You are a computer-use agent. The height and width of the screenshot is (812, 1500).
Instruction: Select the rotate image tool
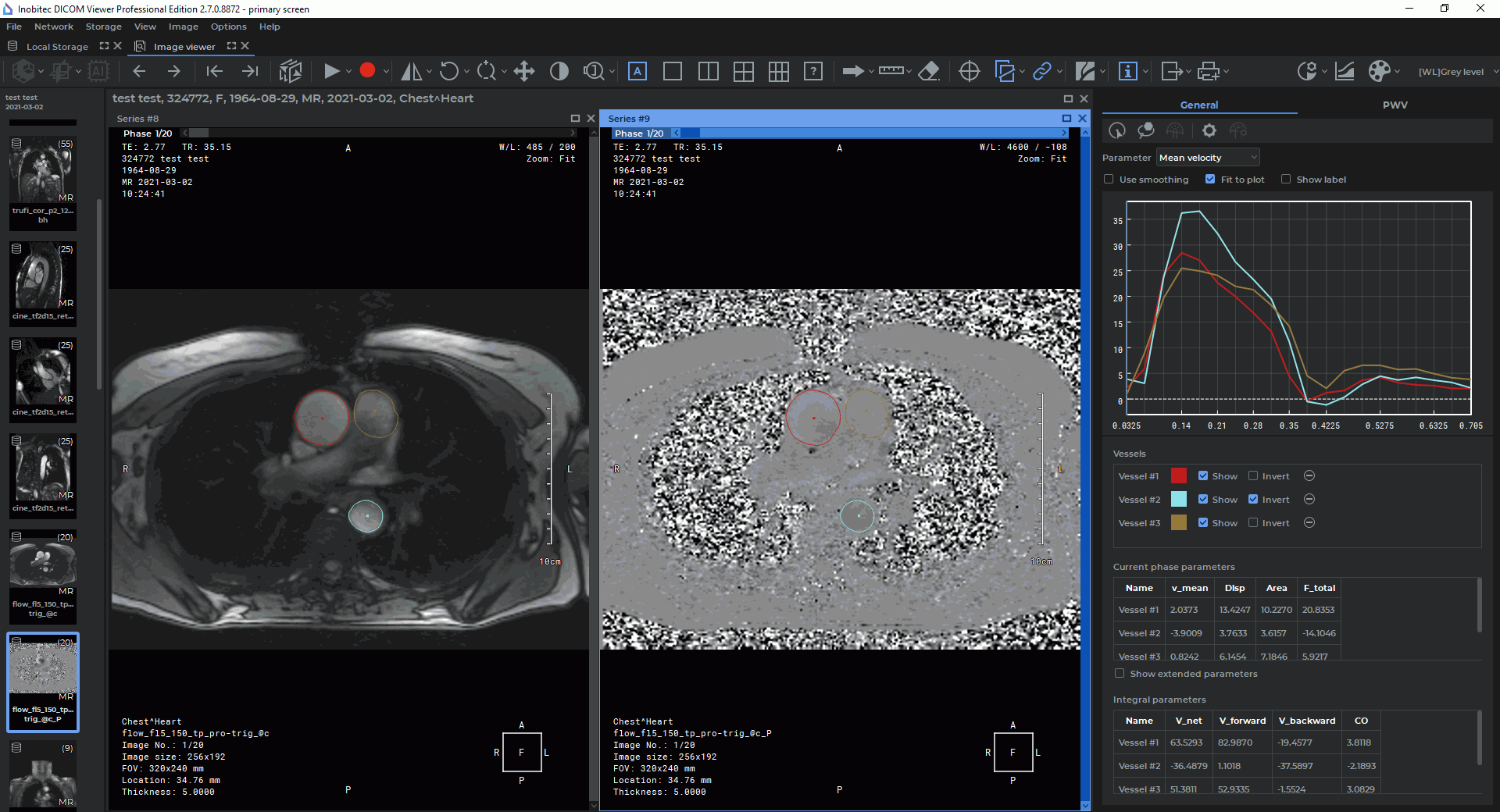tap(448, 71)
